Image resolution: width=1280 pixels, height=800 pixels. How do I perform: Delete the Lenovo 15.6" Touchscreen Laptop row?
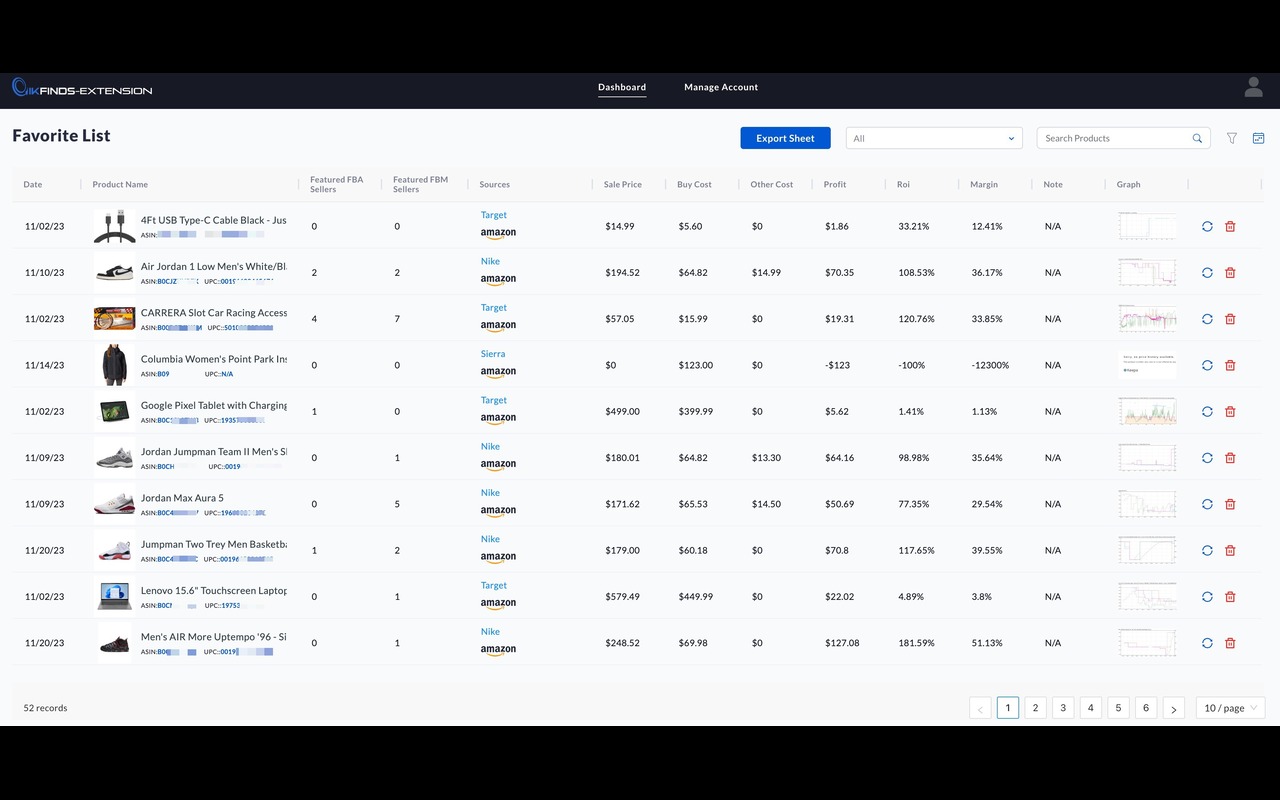pos(1230,597)
